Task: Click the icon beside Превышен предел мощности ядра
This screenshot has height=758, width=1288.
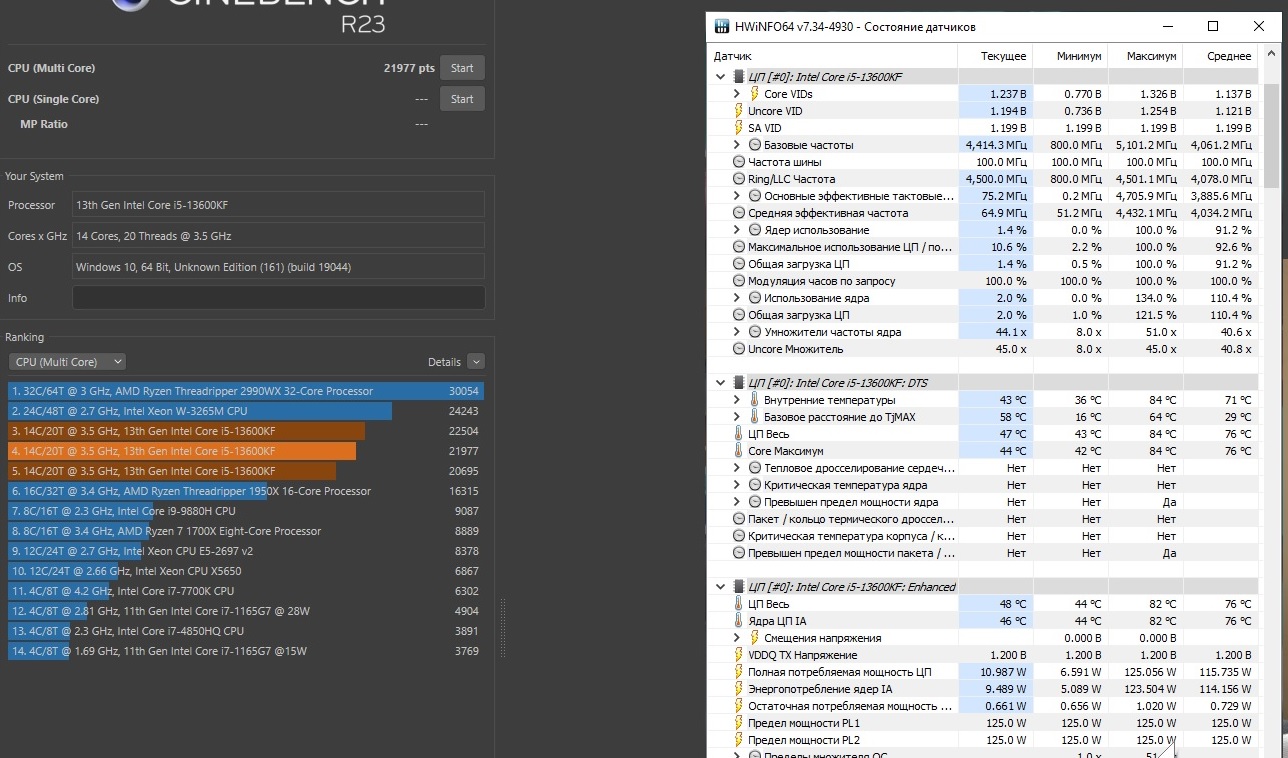Action: click(x=755, y=502)
